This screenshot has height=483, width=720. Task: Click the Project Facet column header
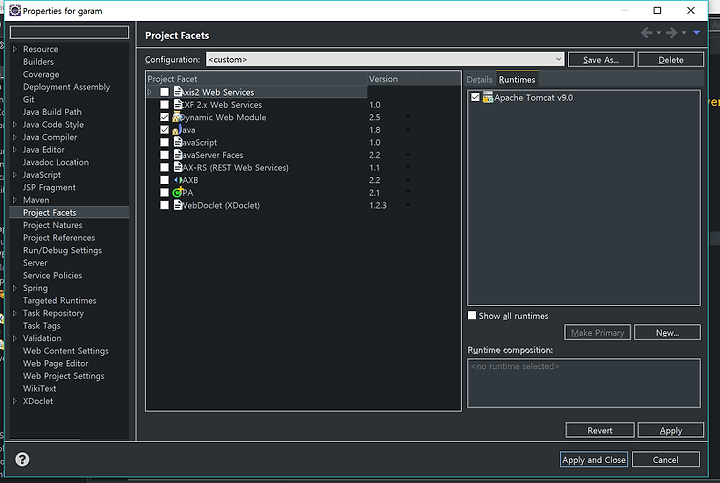pos(257,79)
